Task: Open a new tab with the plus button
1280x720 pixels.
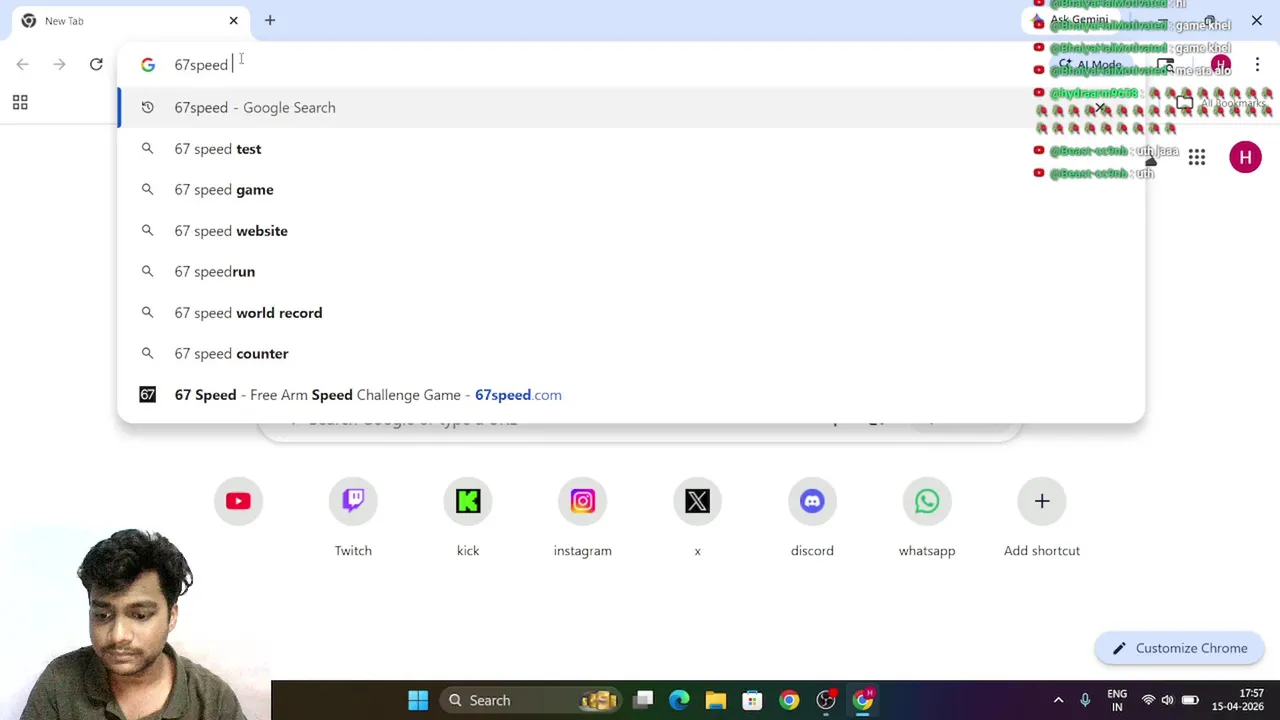Action: [x=270, y=20]
